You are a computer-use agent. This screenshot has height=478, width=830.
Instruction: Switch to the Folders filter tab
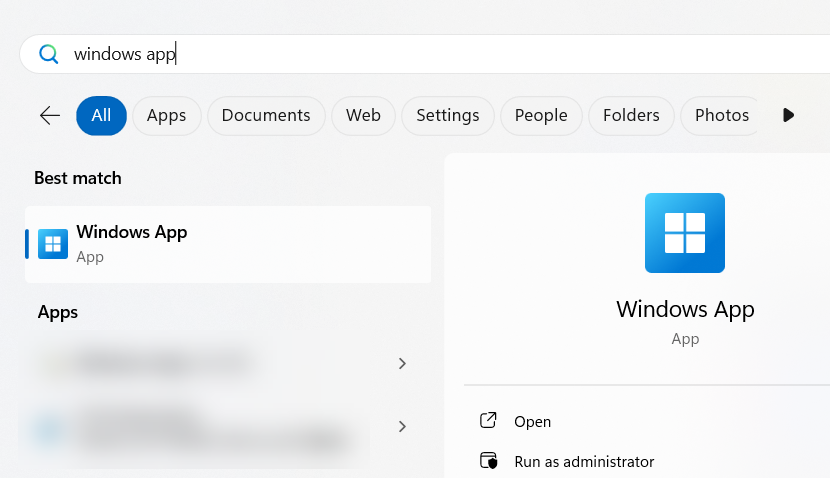coord(631,115)
